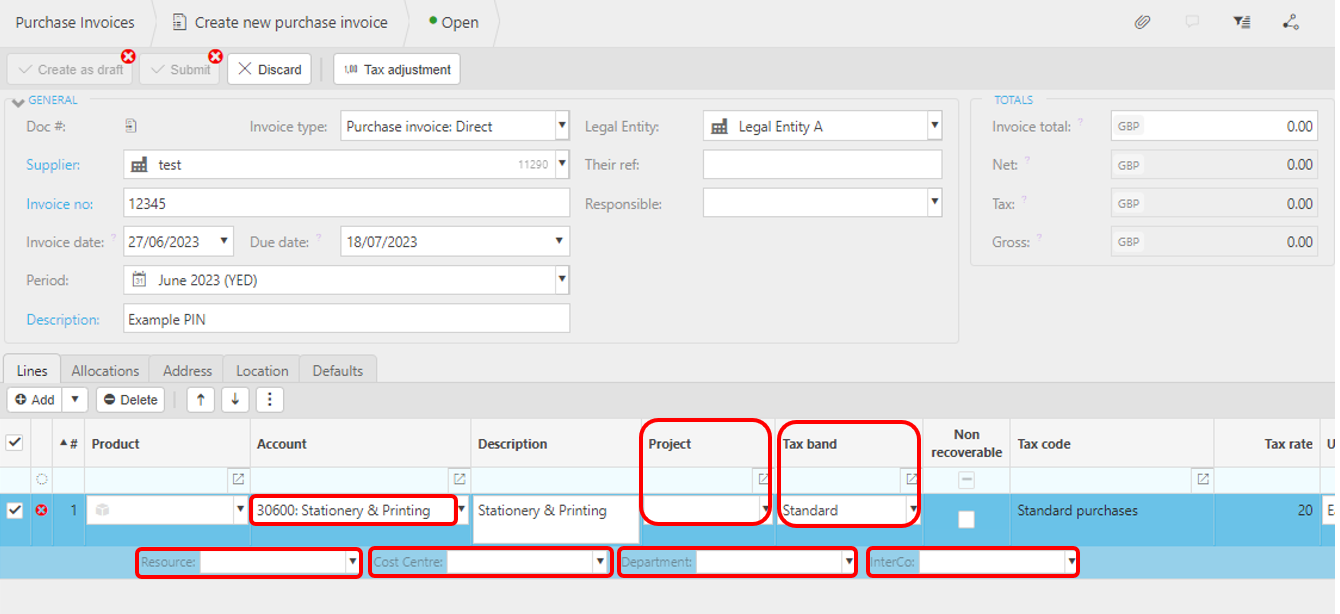Open the Responsible dropdown
Screen dimensions: 1340x614
[x=934, y=203]
